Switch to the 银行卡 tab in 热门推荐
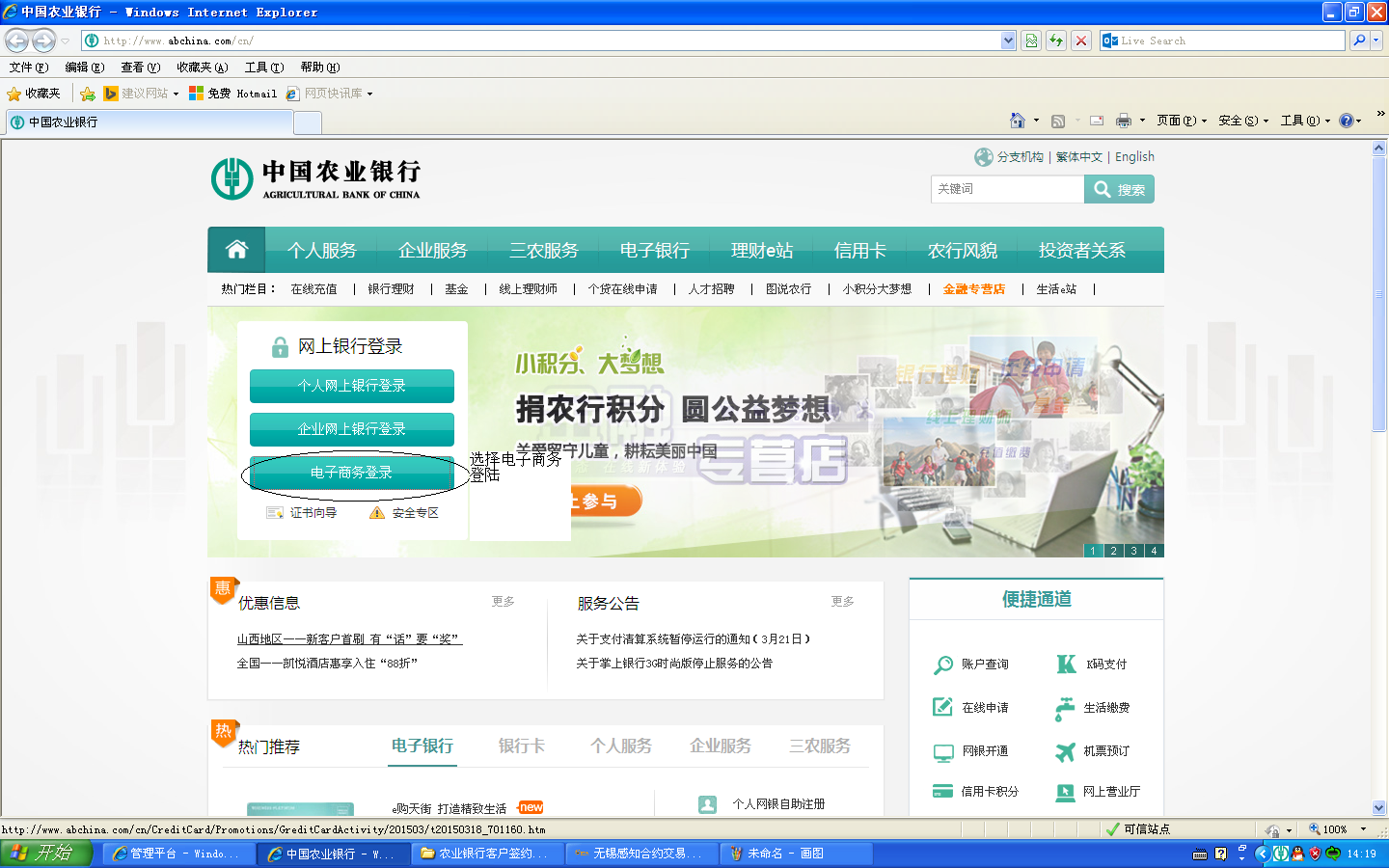Image resolution: width=1389 pixels, height=868 pixels. pyautogui.click(x=522, y=746)
